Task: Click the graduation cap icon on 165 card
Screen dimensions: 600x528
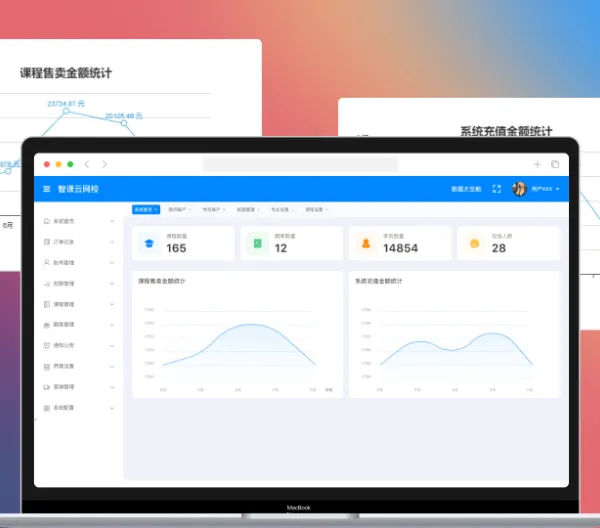Action: 149,243
